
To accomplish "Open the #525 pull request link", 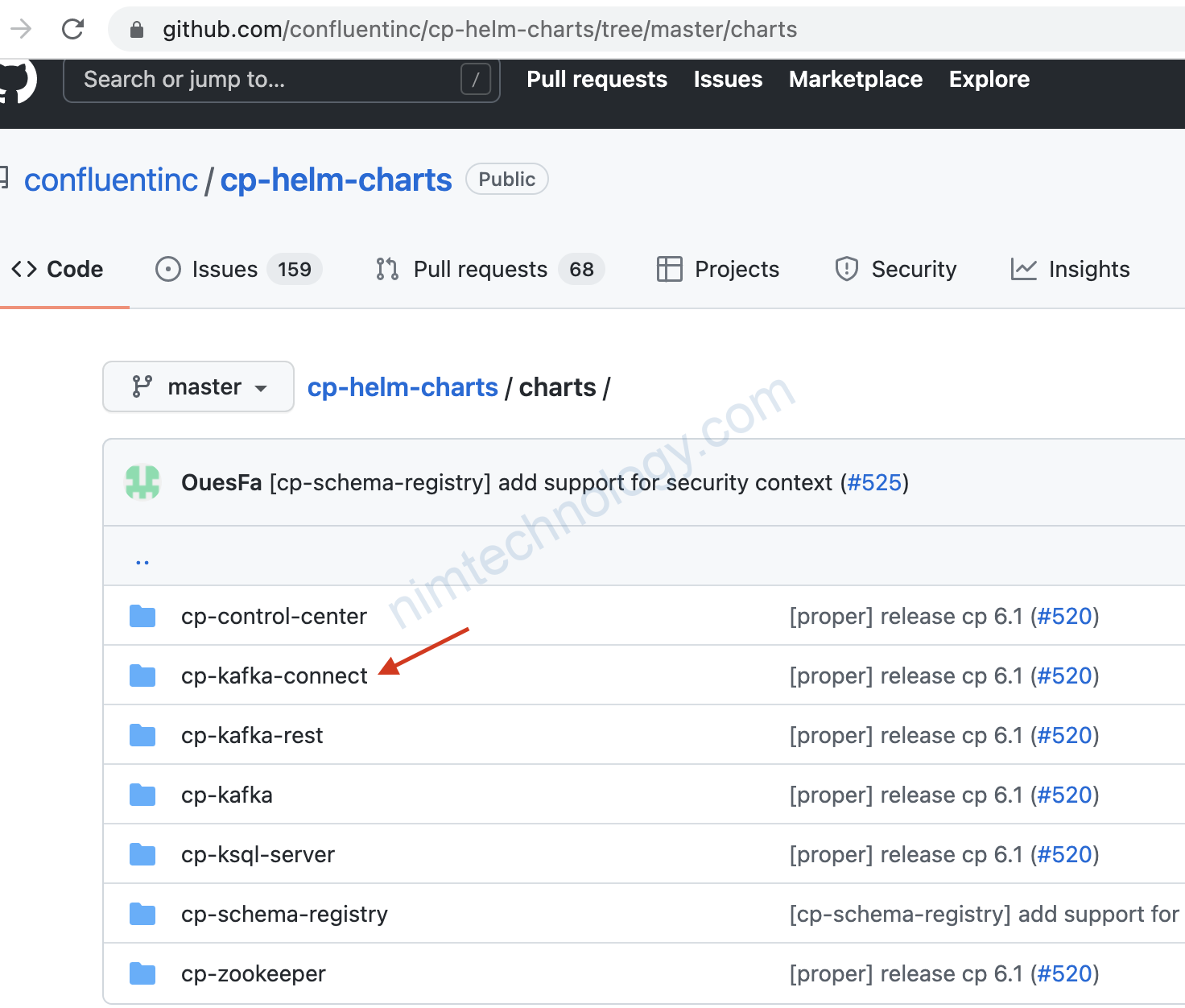I will 874,483.
